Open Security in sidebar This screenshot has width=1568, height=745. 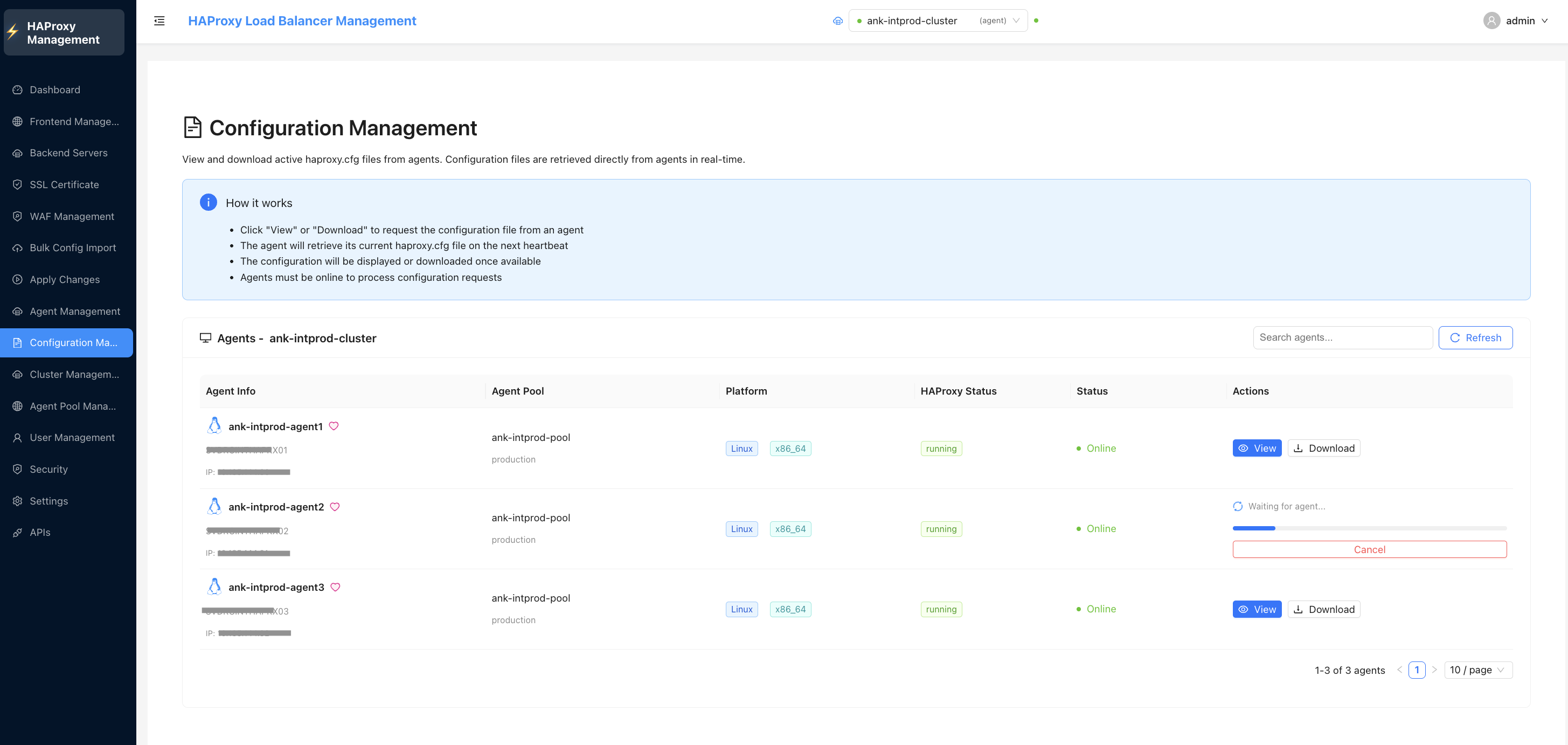pyautogui.click(x=67, y=469)
